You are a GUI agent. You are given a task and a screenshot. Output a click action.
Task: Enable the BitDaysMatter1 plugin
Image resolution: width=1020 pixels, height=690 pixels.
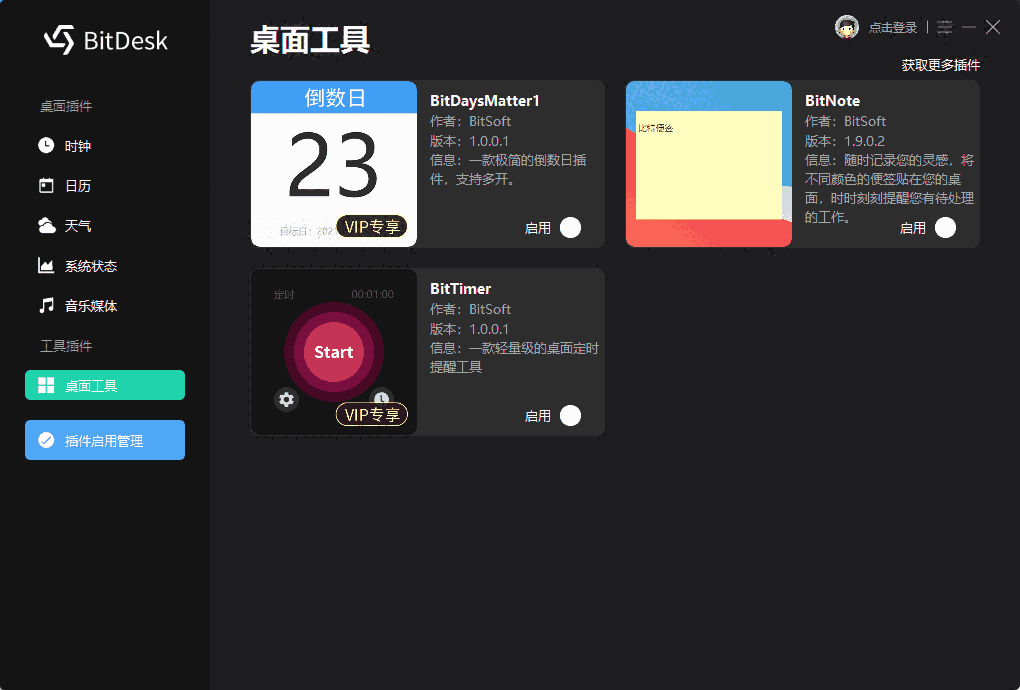coord(570,227)
